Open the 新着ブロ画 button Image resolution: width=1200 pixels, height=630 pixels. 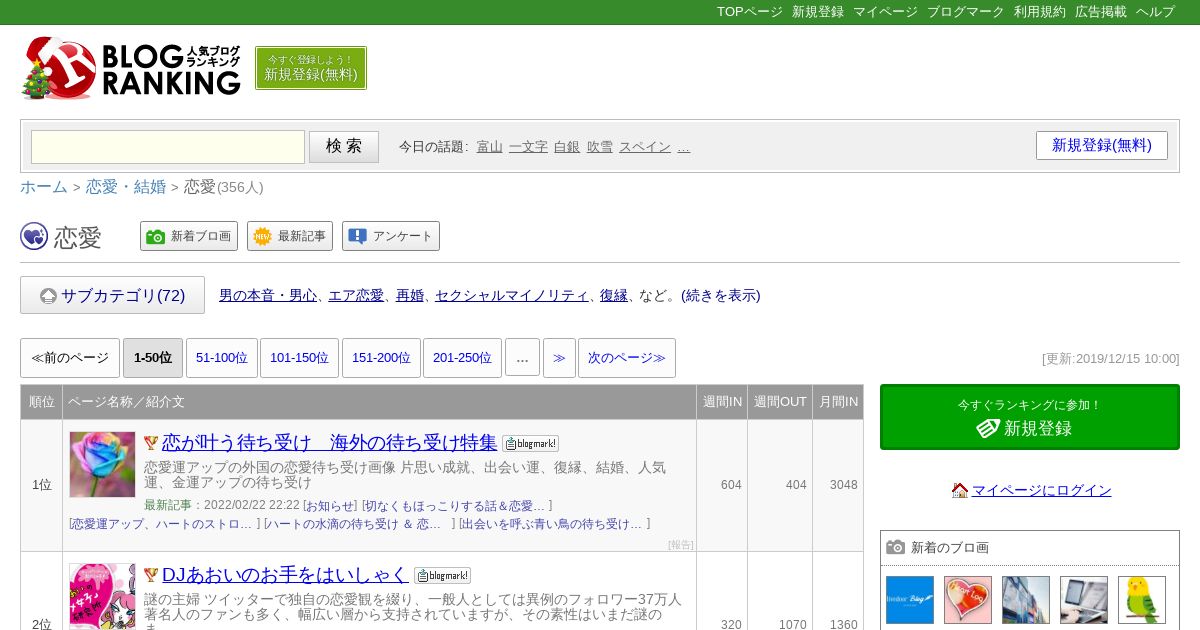(189, 236)
